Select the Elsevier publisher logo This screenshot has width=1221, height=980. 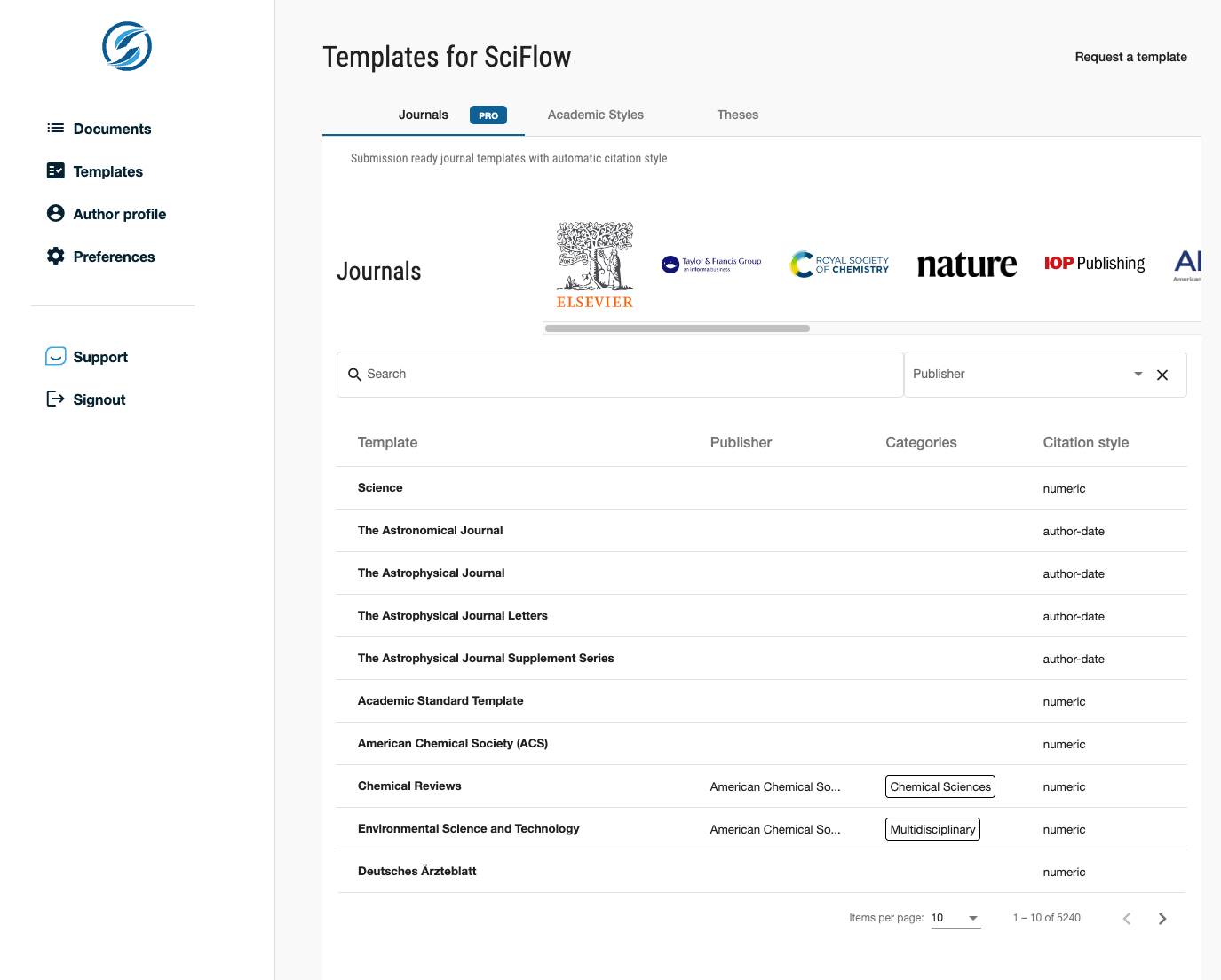594,265
